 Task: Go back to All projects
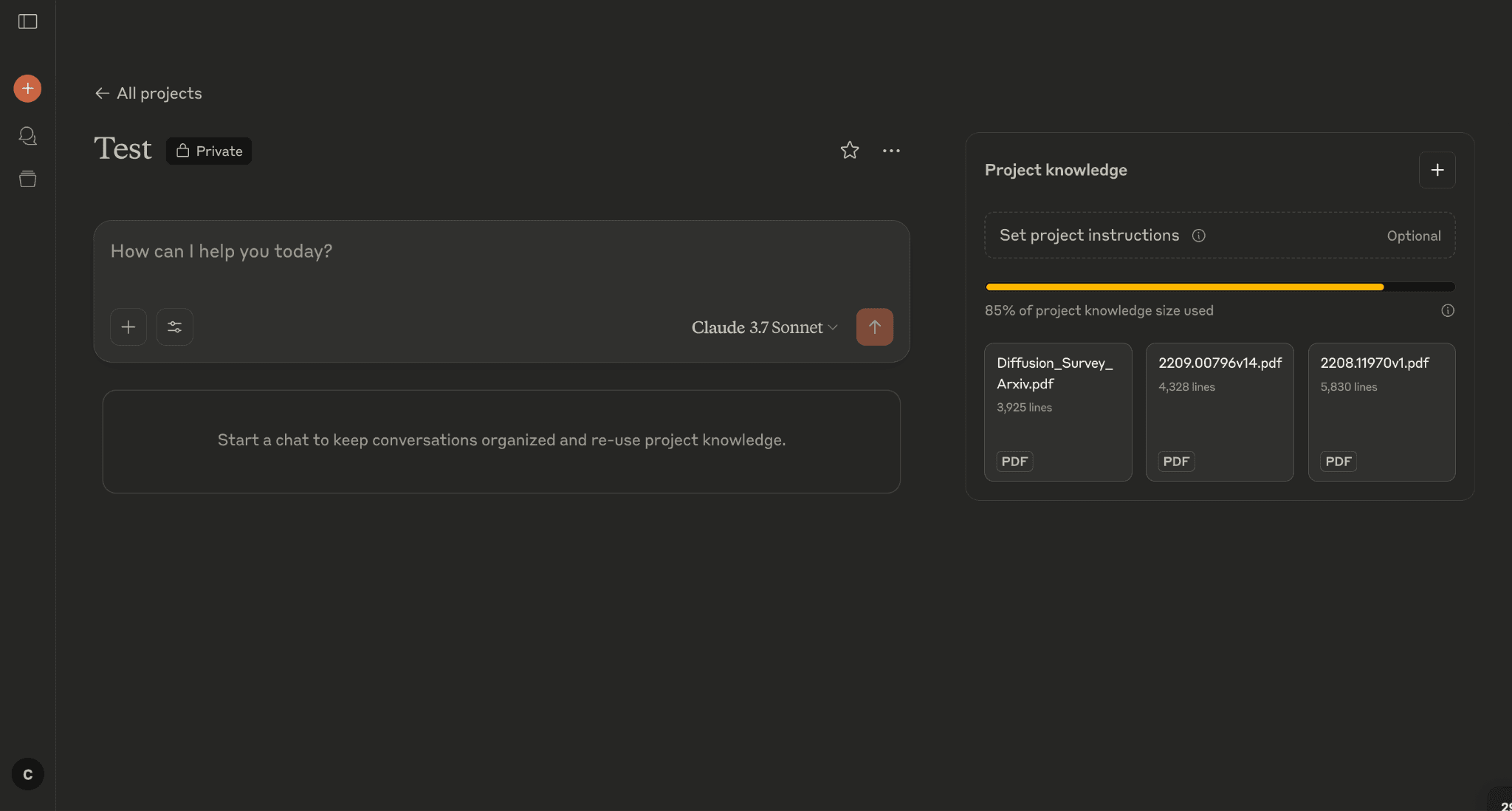pos(148,93)
